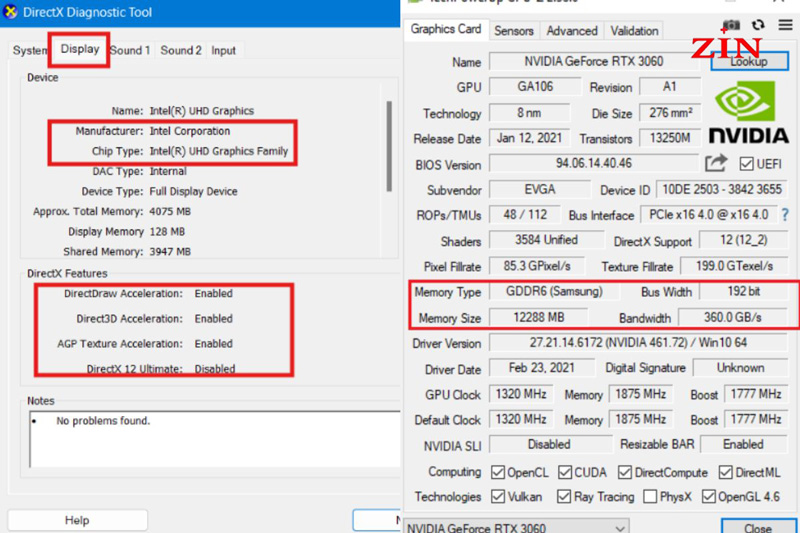
Task: Click the Digital Signature field Unknown
Action: point(740,368)
